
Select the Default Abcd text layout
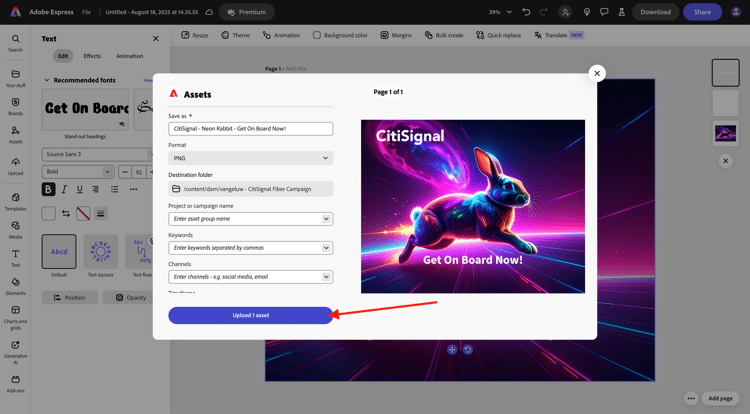point(59,251)
